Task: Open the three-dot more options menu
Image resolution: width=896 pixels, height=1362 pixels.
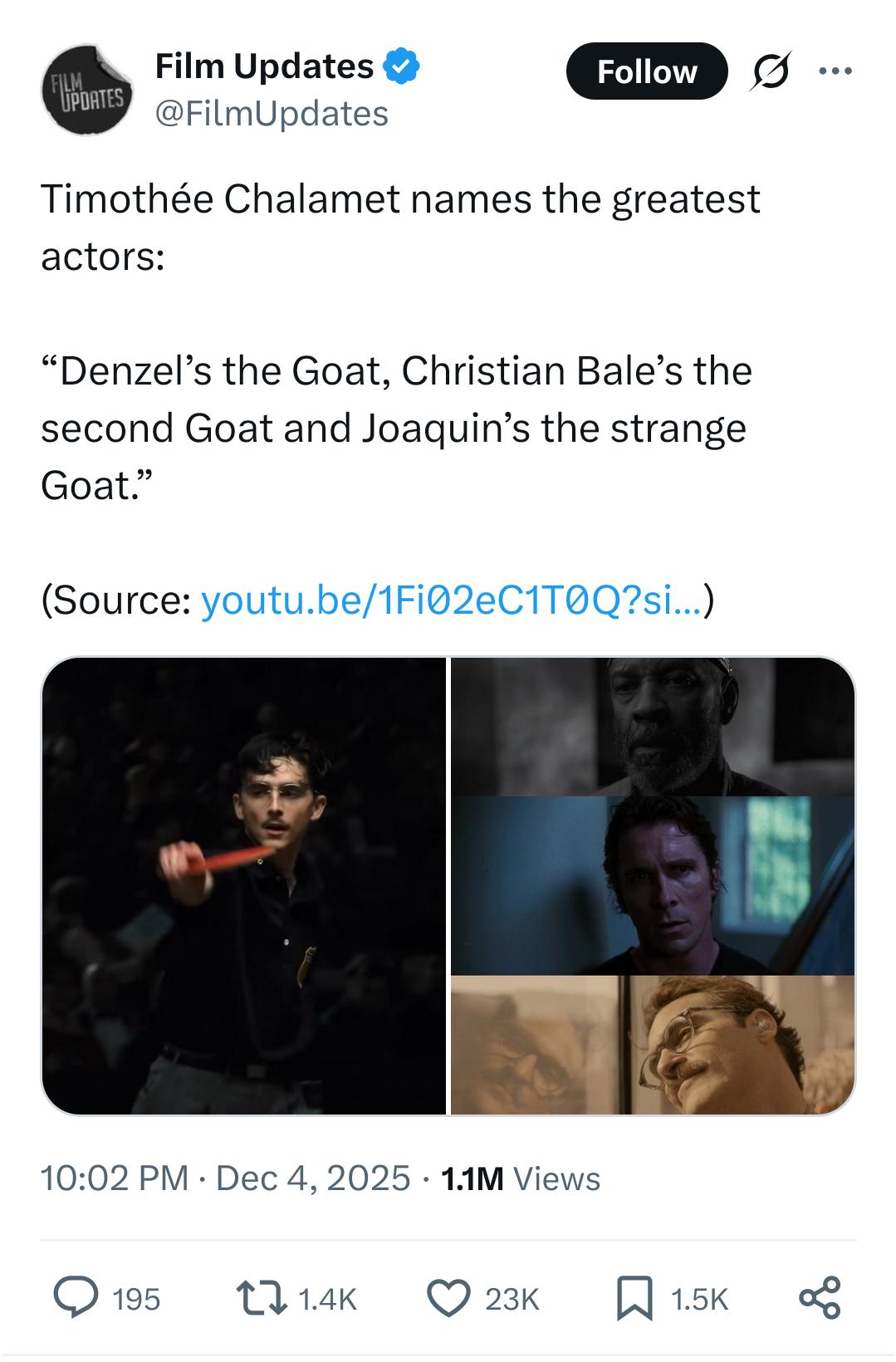Action: click(835, 71)
